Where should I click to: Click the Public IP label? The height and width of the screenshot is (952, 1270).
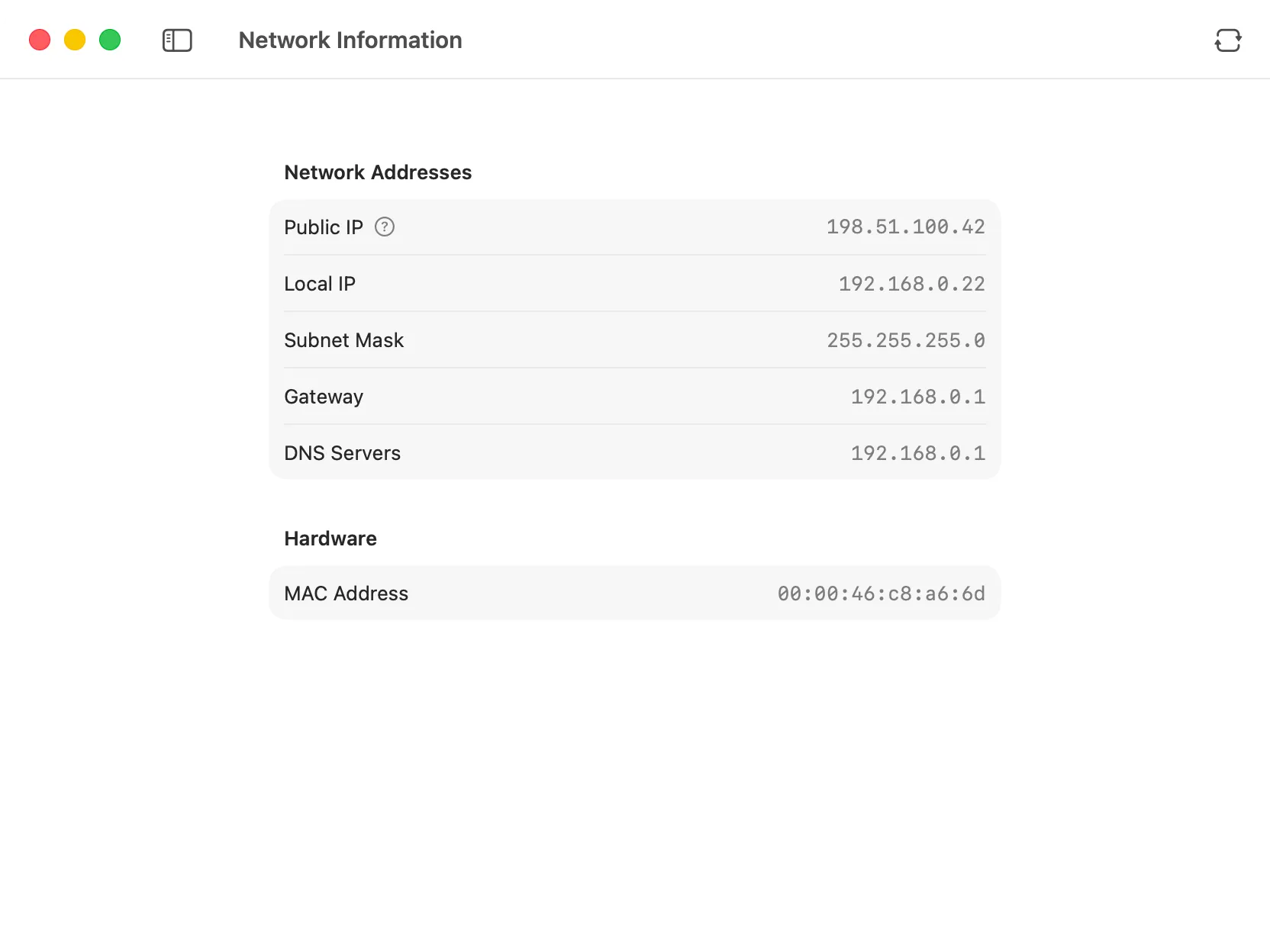(324, 227)
